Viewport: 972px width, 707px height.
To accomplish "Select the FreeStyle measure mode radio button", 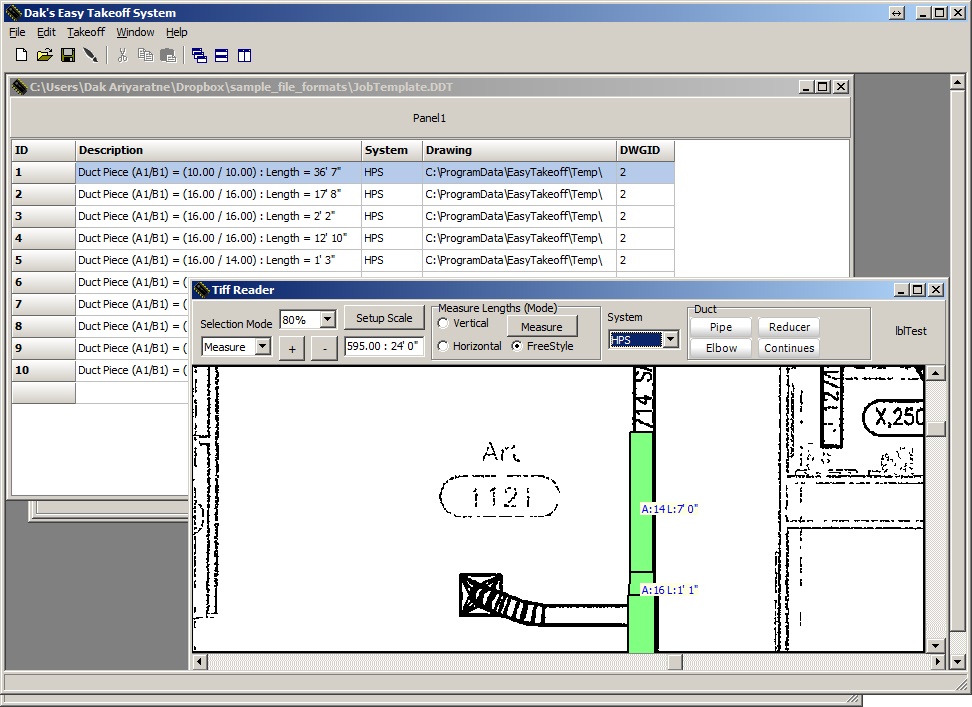I will click(x=517, y=346).
